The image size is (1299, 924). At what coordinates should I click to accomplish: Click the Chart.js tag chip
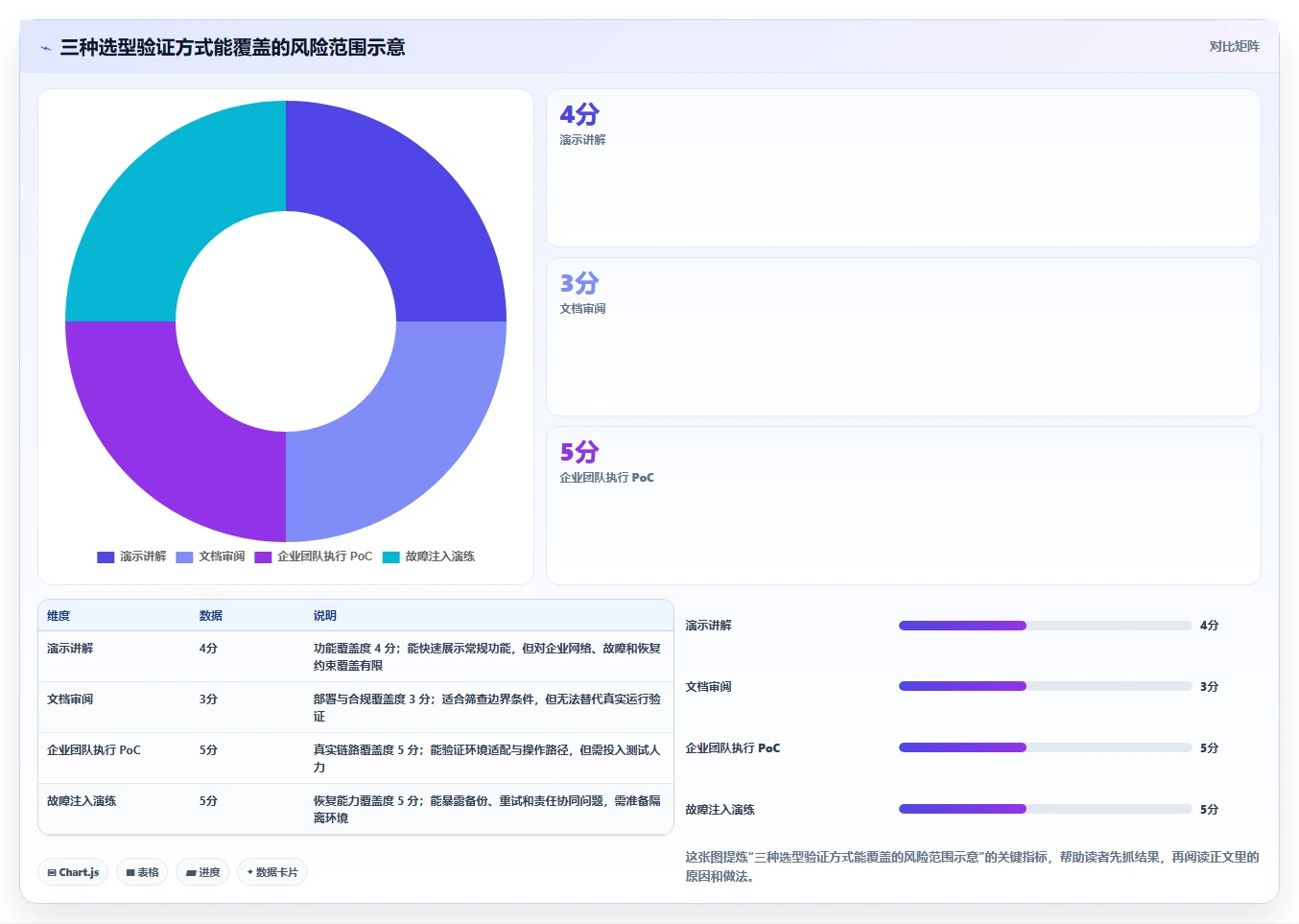73,872
